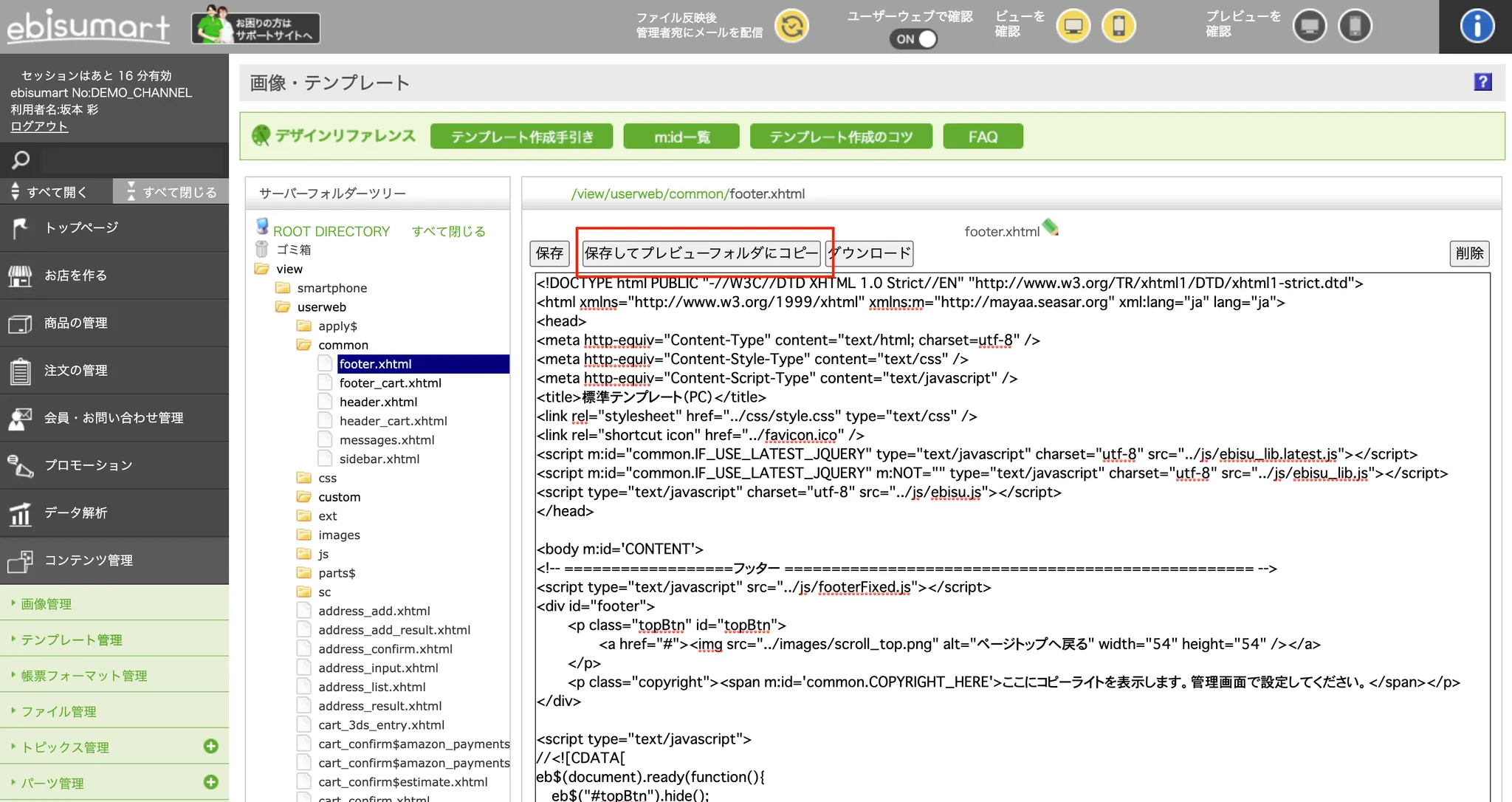Toggle the ユーザーウェブで確認 ON switch
Viewport: 1512px width, 802px height.
(x=914, y=39)
